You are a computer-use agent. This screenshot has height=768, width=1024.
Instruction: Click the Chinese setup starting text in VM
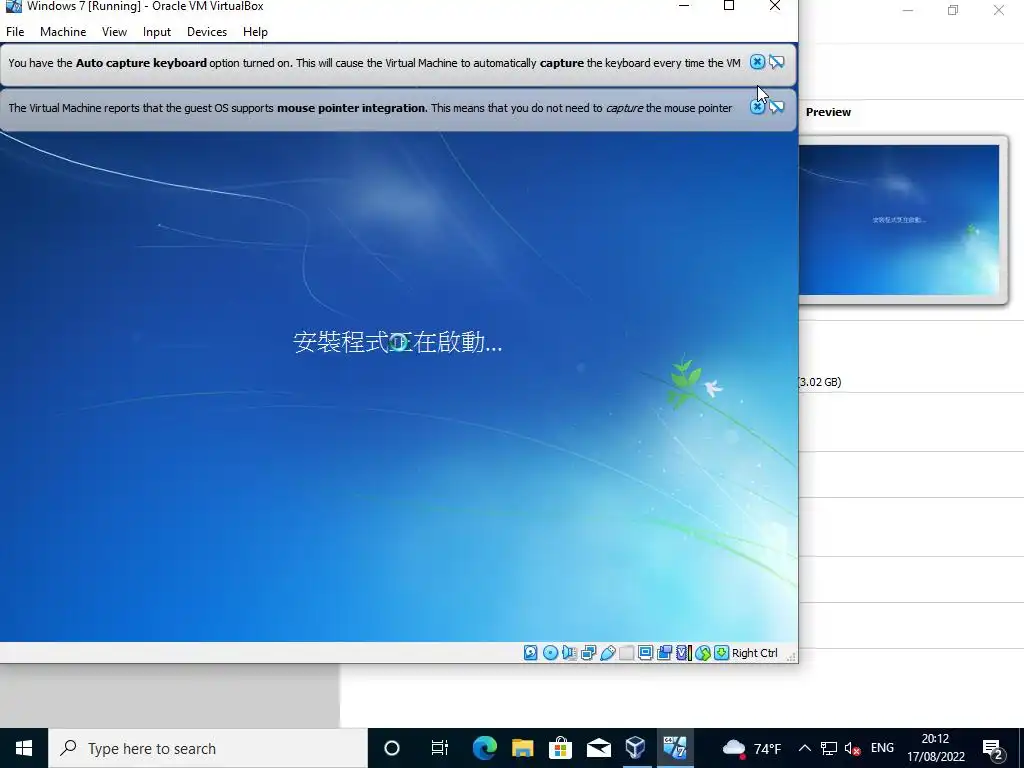pyautogui.click(x=398, y=342)
